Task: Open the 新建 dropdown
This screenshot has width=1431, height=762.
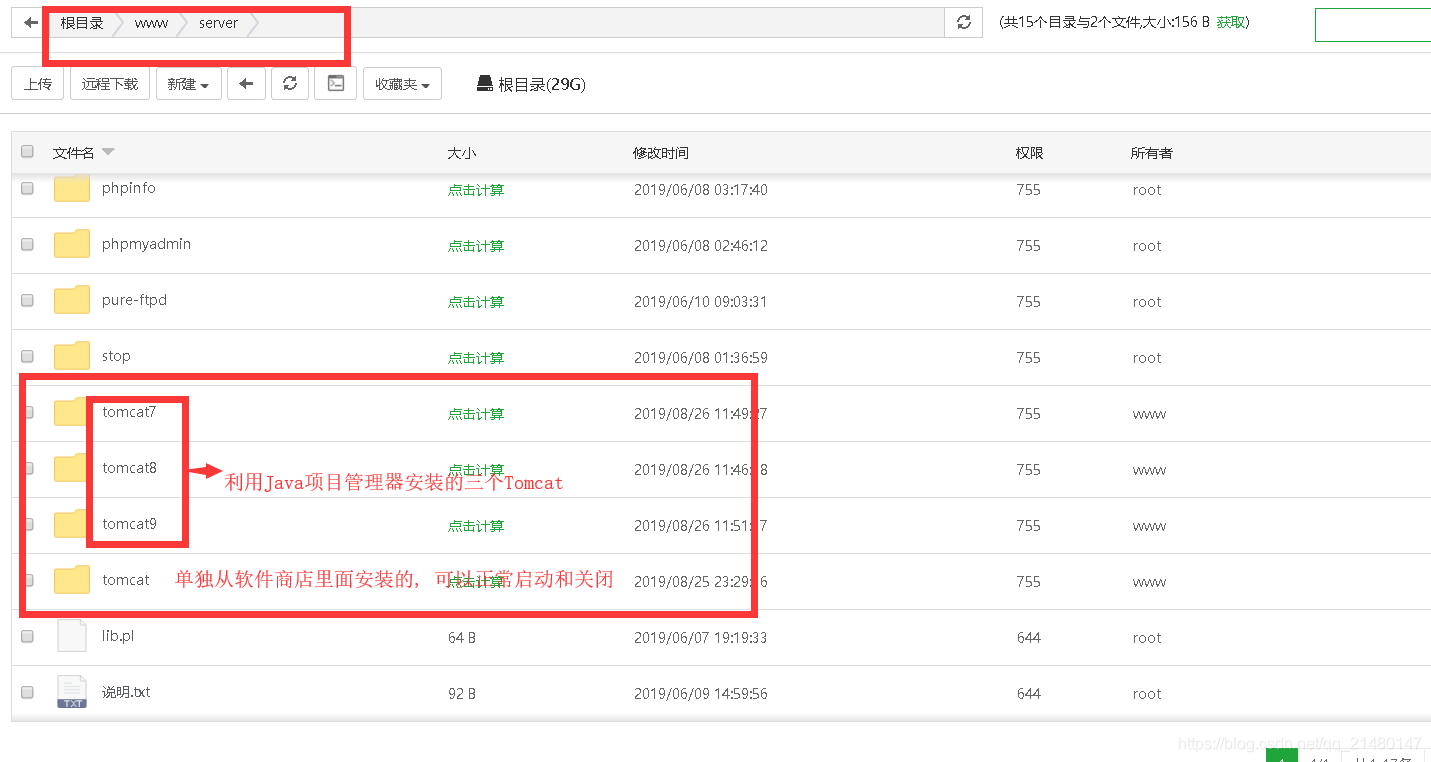Action: (x=188, y=84)
